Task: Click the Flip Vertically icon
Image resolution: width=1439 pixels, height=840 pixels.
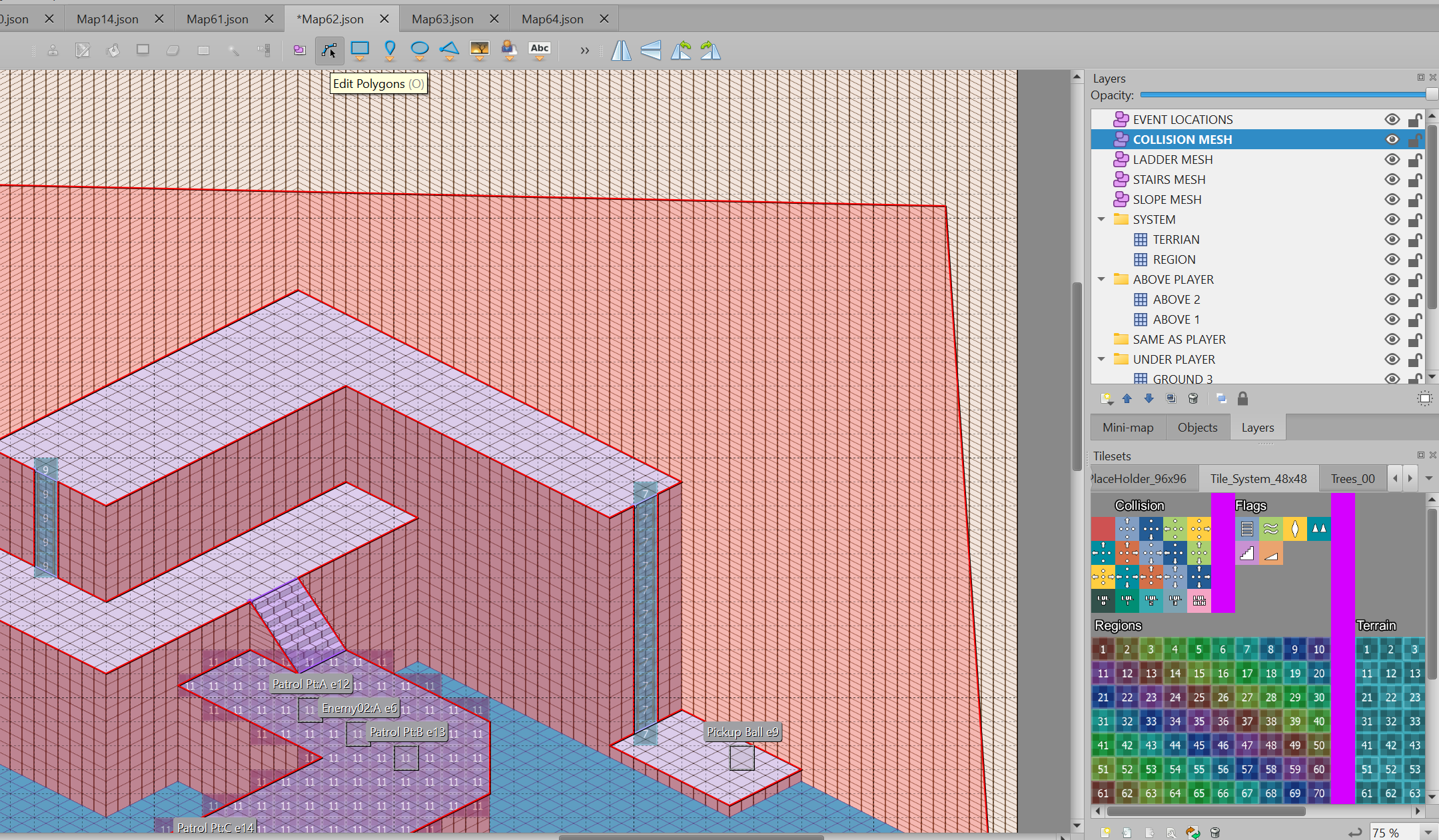Action: [x=651, y=51]
